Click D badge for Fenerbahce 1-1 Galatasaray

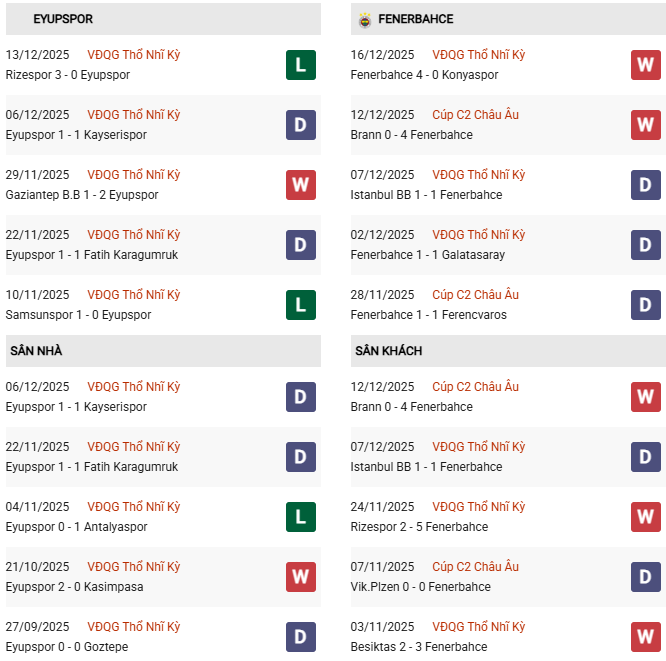(645, 245)
